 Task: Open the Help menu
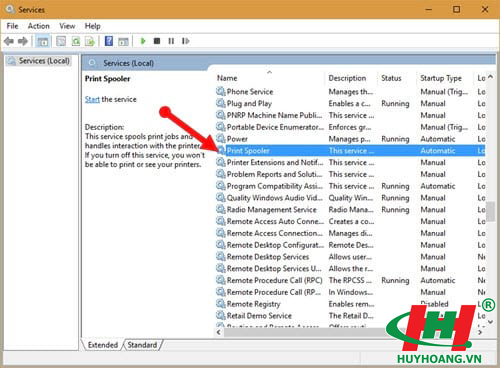pos(92,26)
